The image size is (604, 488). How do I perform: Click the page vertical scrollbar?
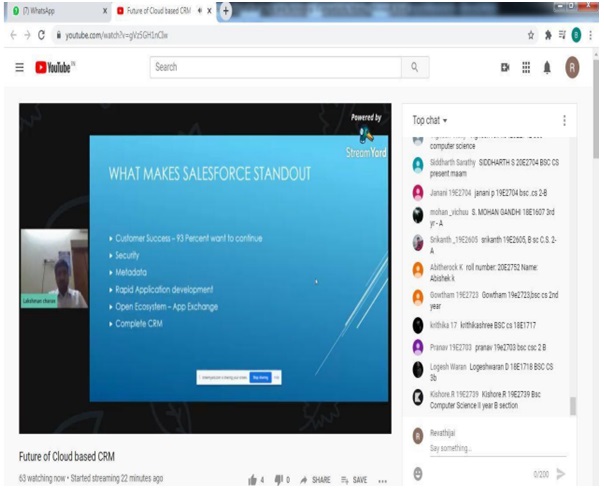point(596,108)
